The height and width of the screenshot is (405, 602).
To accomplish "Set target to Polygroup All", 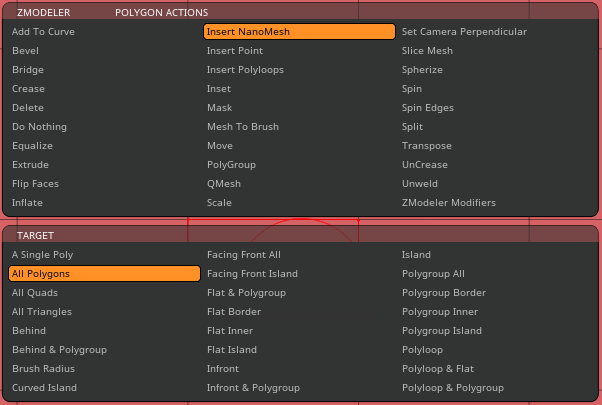I will pyautogui.click(x=433, y=274).
